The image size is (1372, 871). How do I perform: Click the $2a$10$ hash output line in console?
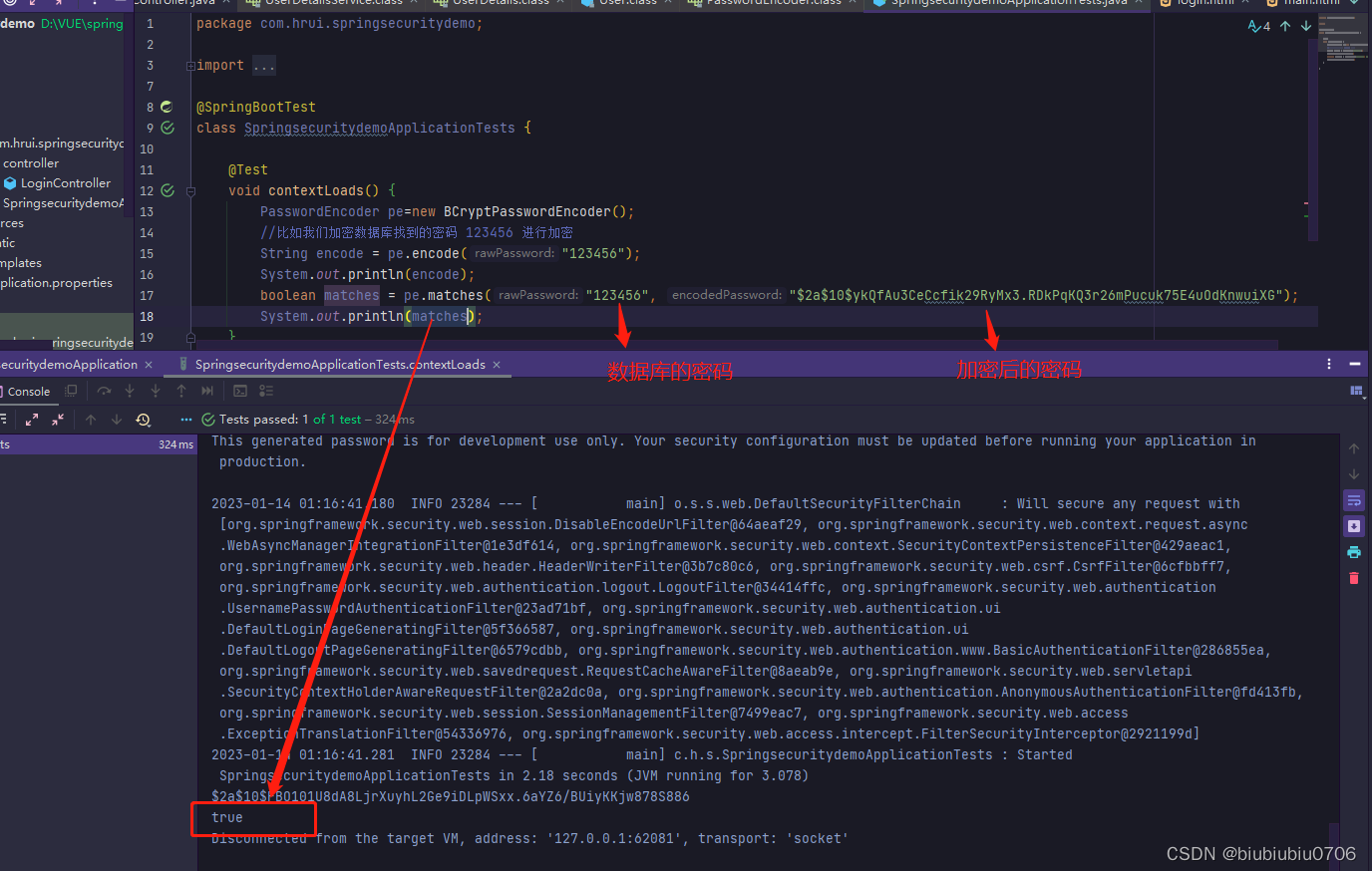(x=451, y=796)
